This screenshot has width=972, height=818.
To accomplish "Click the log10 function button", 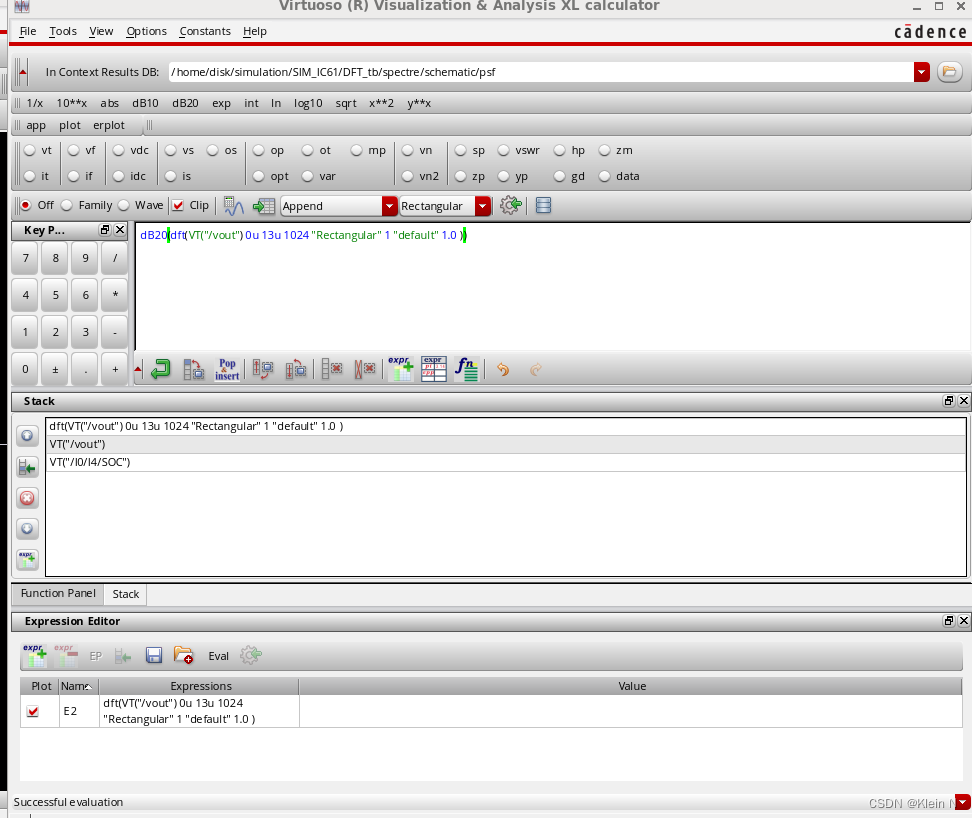I will coord(308,103).
